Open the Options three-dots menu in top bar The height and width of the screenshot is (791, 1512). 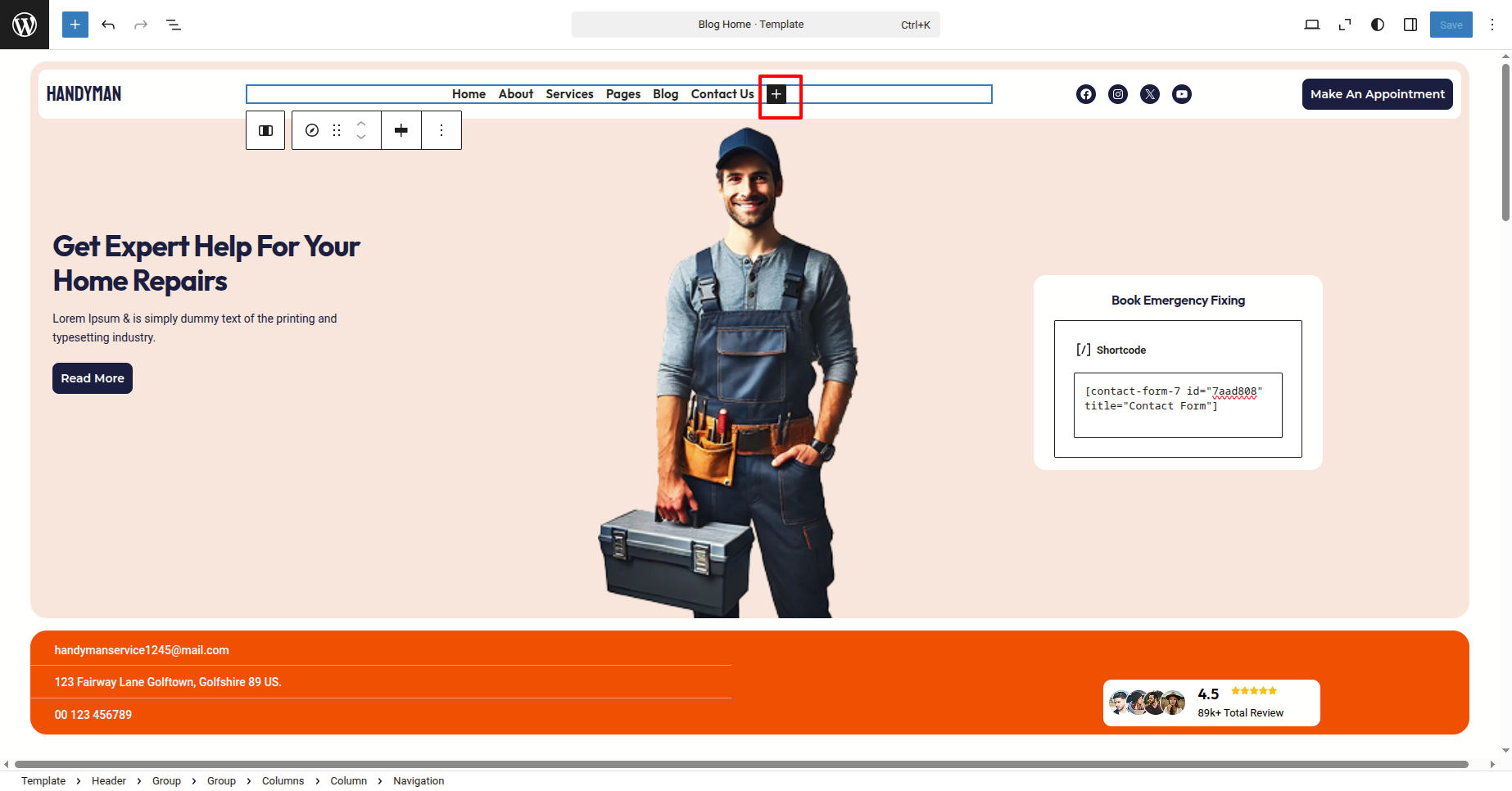[x=1492, y=25]
